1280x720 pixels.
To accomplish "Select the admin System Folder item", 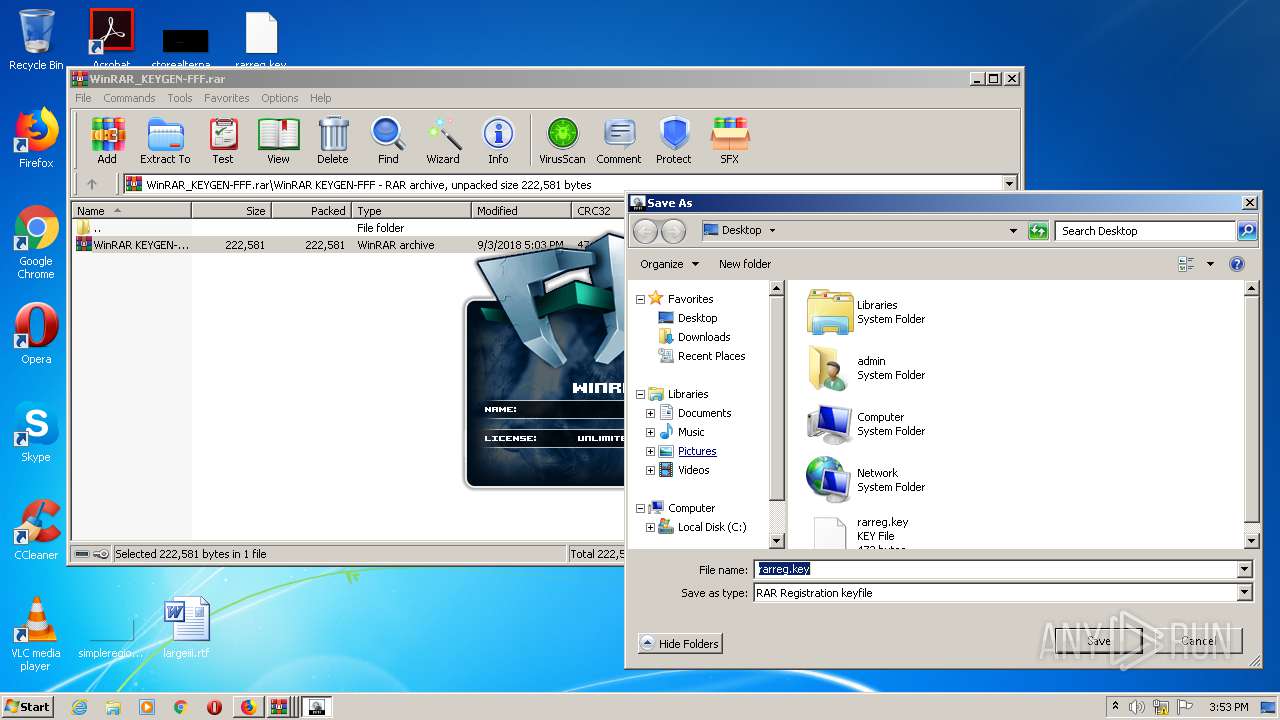I will click(x=866, y=368).
